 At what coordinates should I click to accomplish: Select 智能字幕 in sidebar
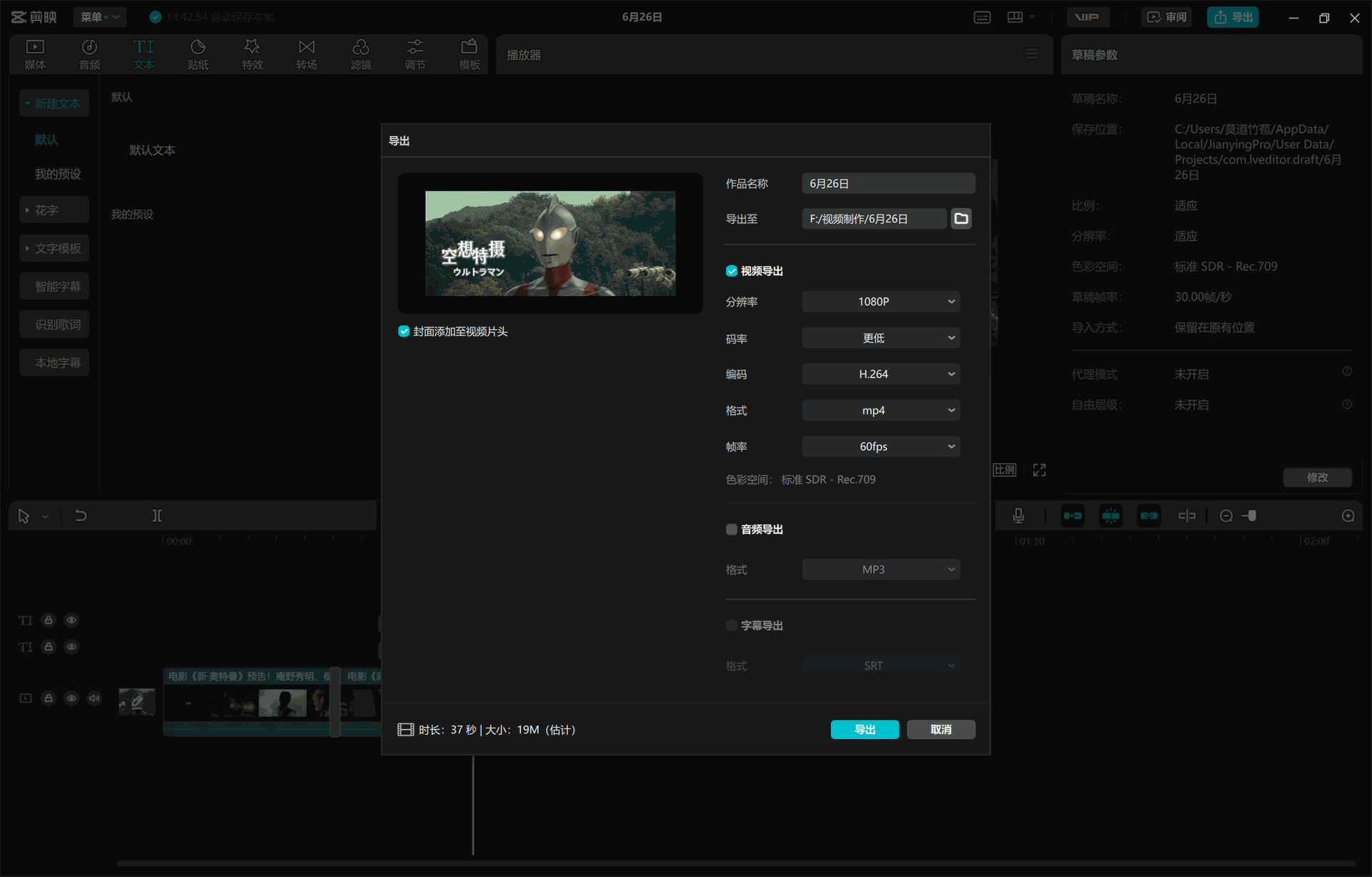click(x=54, y=287)
